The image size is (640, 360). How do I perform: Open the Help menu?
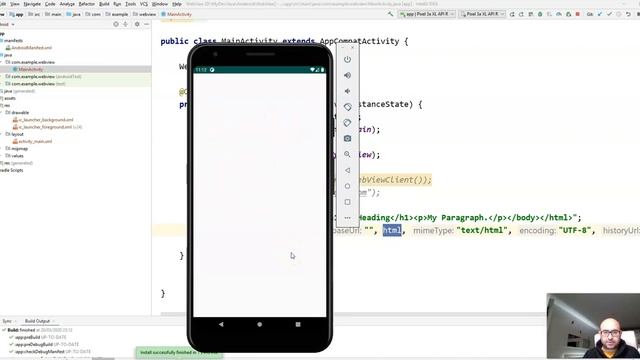(177, 4)
